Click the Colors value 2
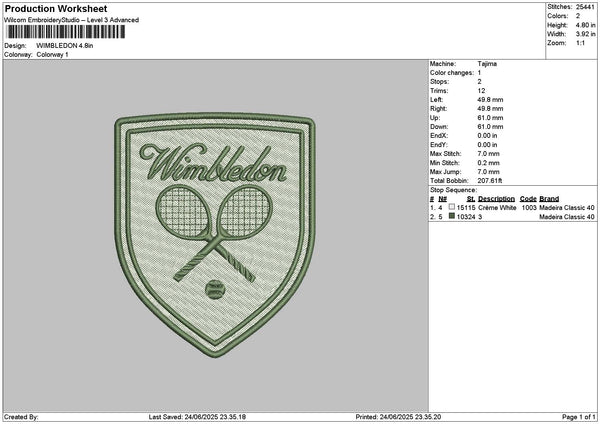Viewport: 600px width, 424px height. [x=578, y=16]
